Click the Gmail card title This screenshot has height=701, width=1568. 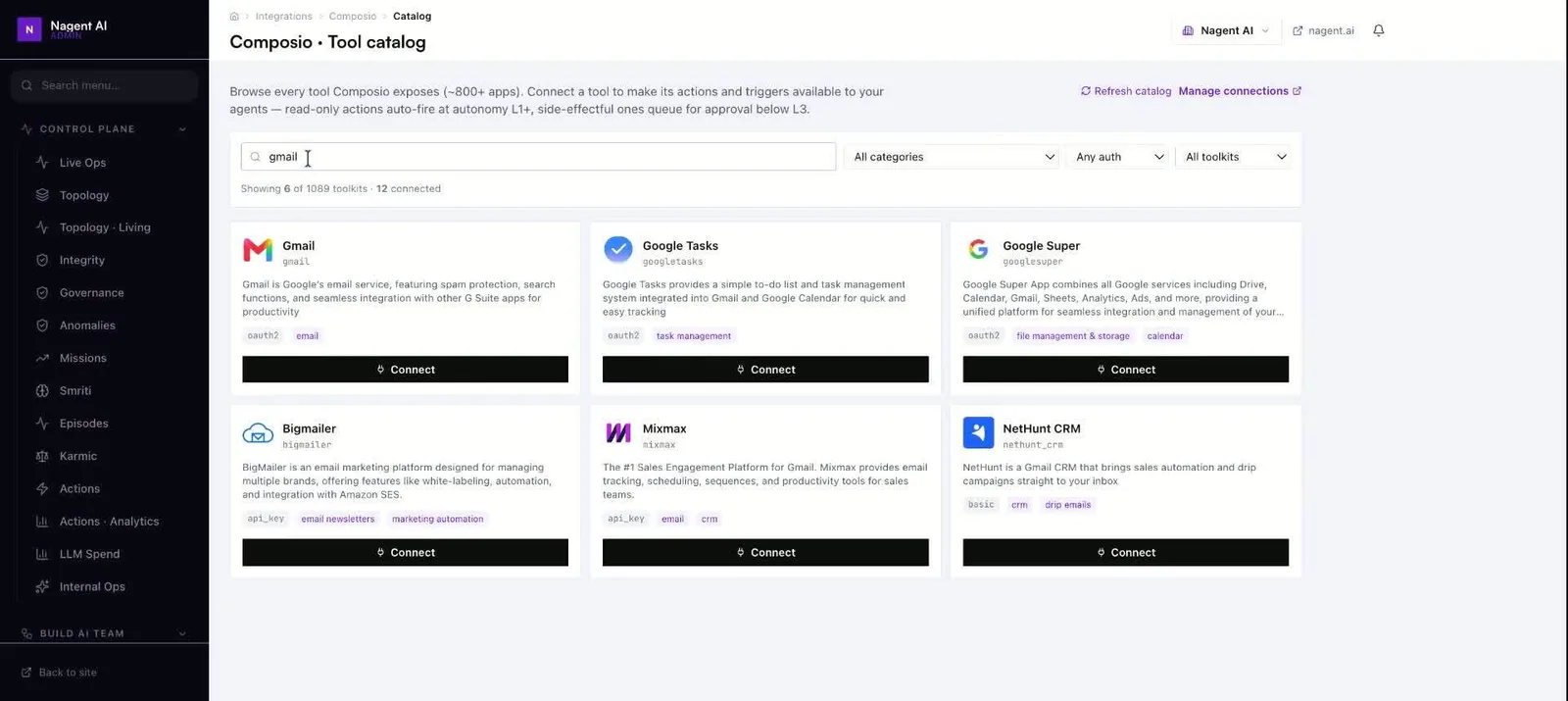299,246
